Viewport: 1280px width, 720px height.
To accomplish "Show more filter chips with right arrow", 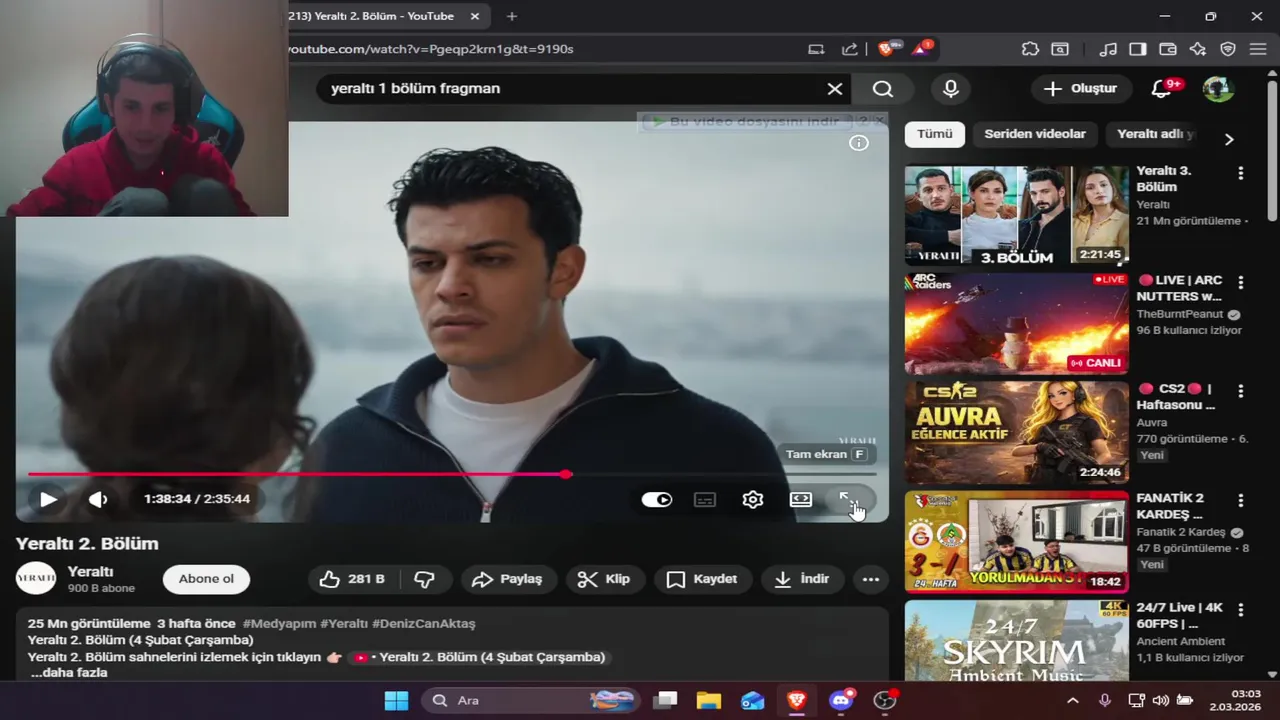I will tap(1229, 139).
